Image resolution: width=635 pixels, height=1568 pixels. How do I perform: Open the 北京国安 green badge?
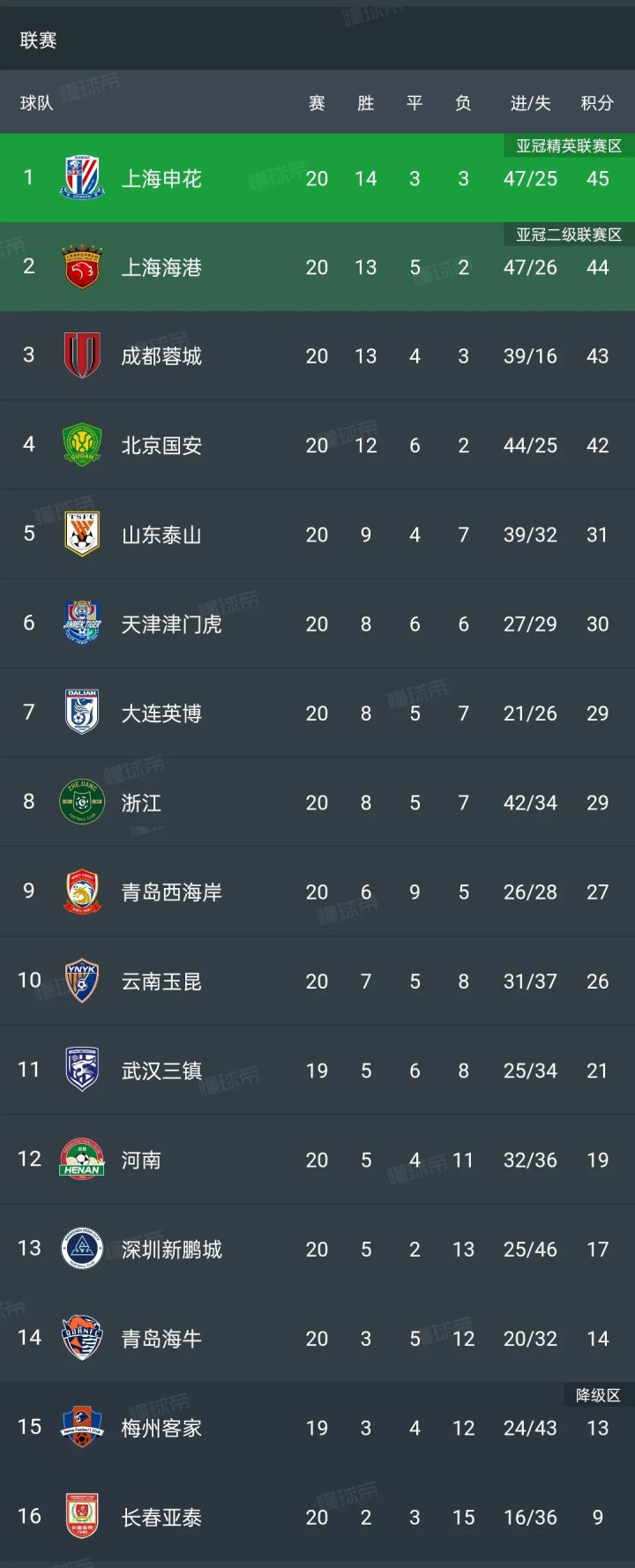pos(82,445)
